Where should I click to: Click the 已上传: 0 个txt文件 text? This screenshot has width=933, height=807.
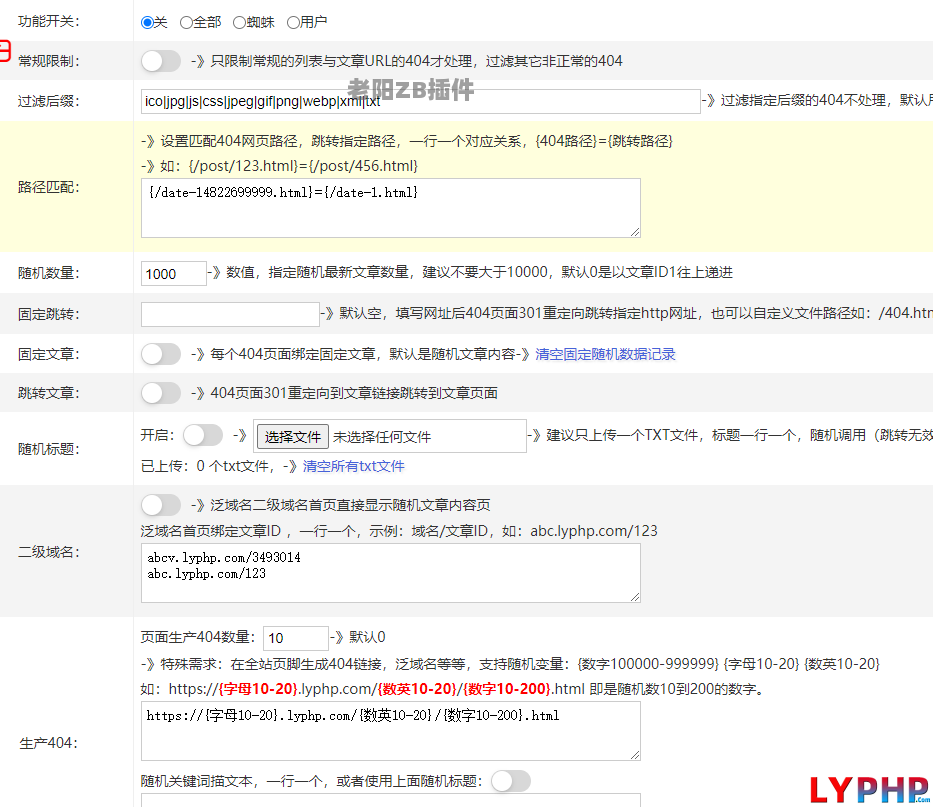click(208, 466)
